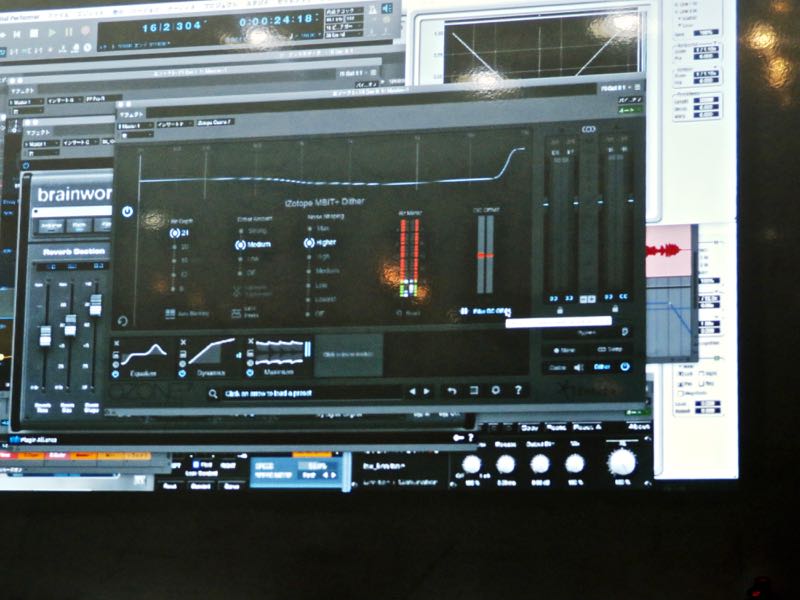Click the speaker icon in Ozone output section
Viewport: 800px width, 600px height.
(579, 367)
